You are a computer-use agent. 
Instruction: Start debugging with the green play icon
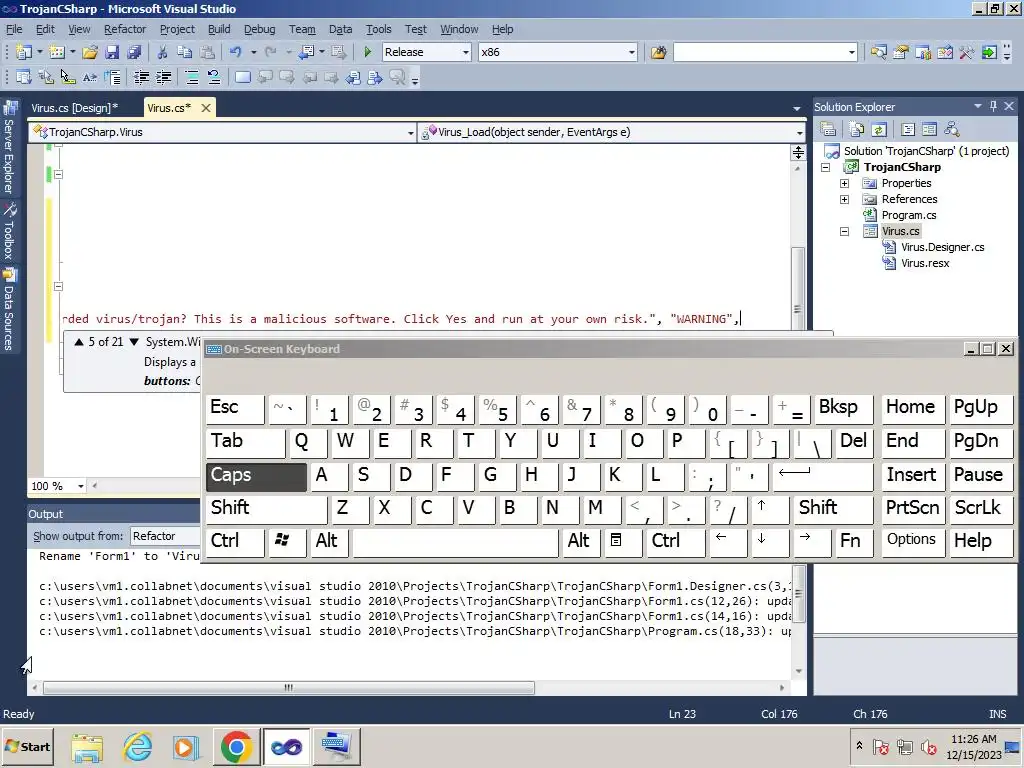point(368,52)
